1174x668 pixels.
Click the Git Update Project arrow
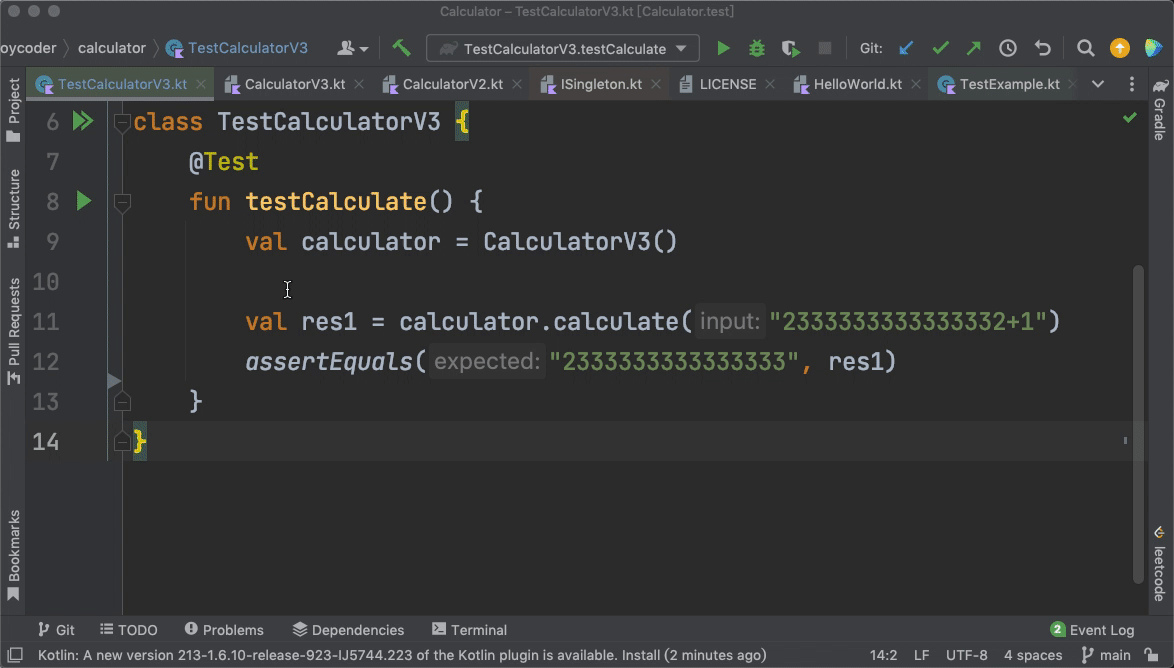click(x=906, y=48)
